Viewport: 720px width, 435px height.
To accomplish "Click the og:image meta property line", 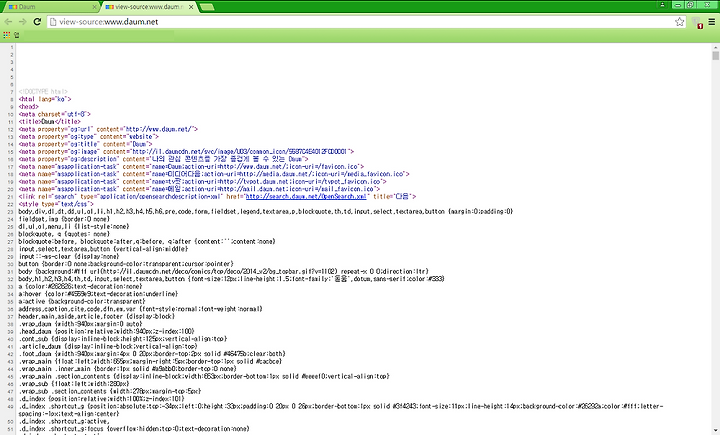I will pos(186,152).
